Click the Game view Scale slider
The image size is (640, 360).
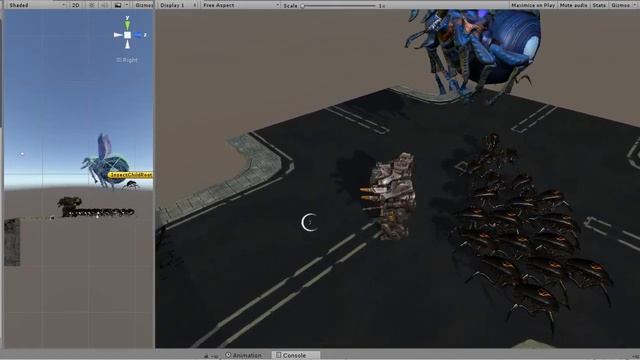point(339,5)
